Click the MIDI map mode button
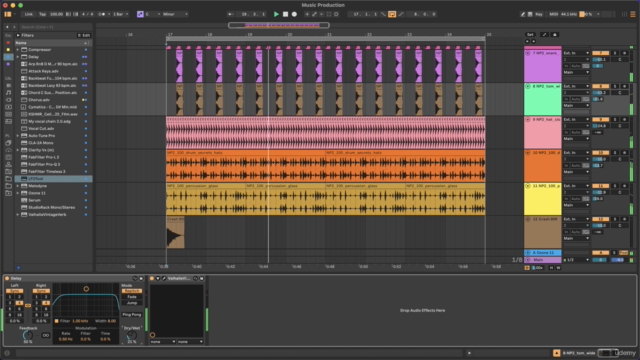Viewport: 640px width, 360px height. click(553, 14)
